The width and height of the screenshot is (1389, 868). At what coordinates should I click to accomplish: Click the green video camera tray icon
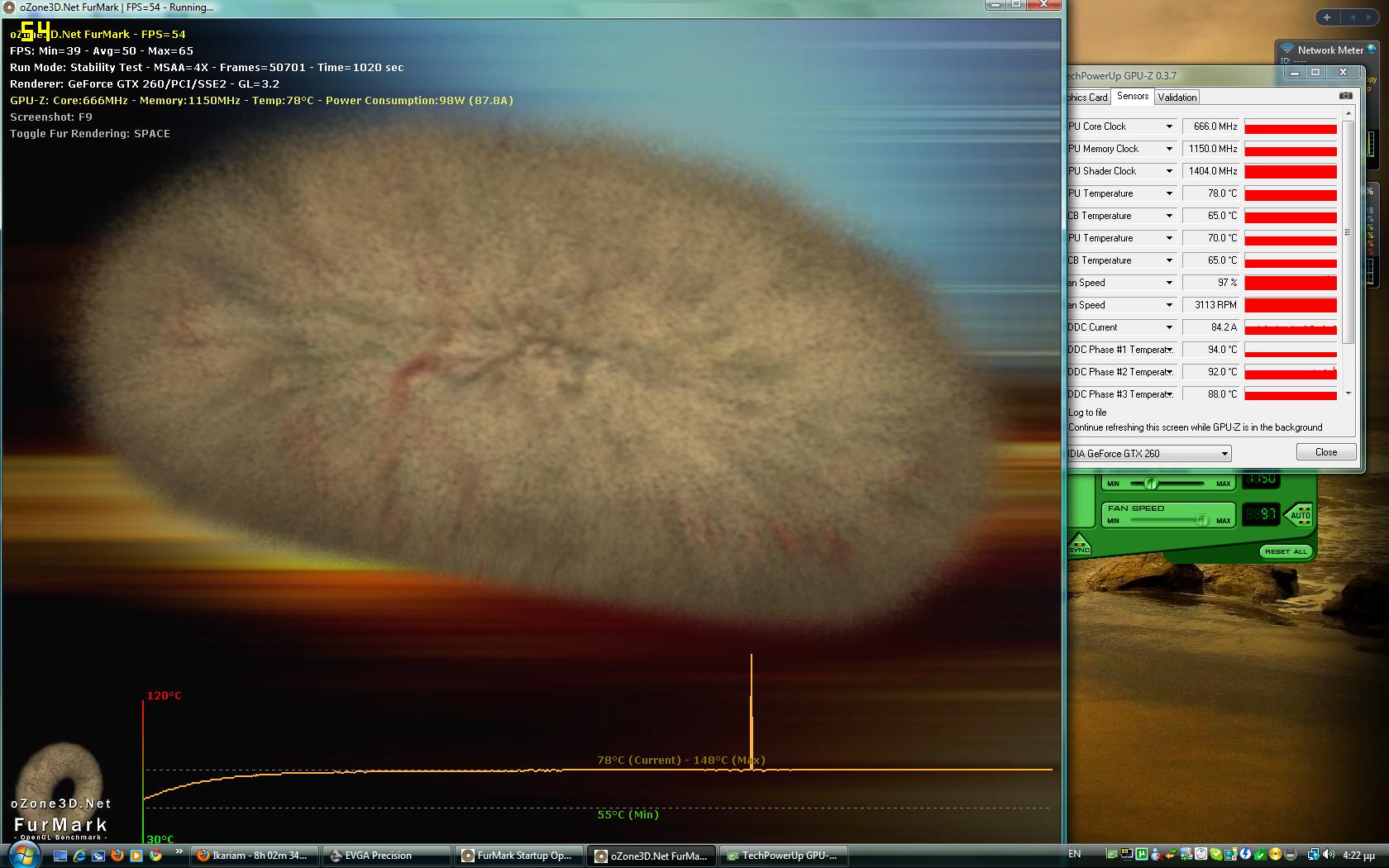point(1112,855)
